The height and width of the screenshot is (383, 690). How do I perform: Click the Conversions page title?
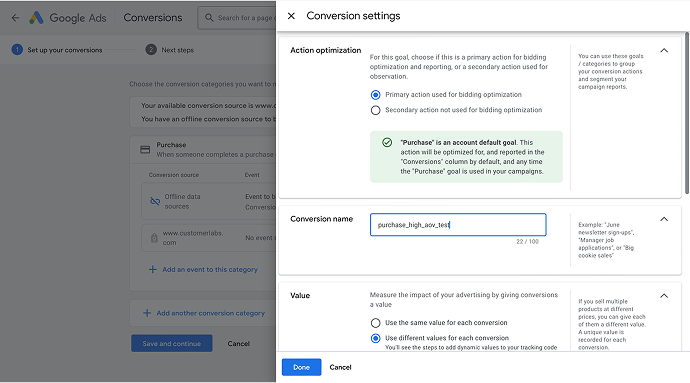tap(153, 18)
